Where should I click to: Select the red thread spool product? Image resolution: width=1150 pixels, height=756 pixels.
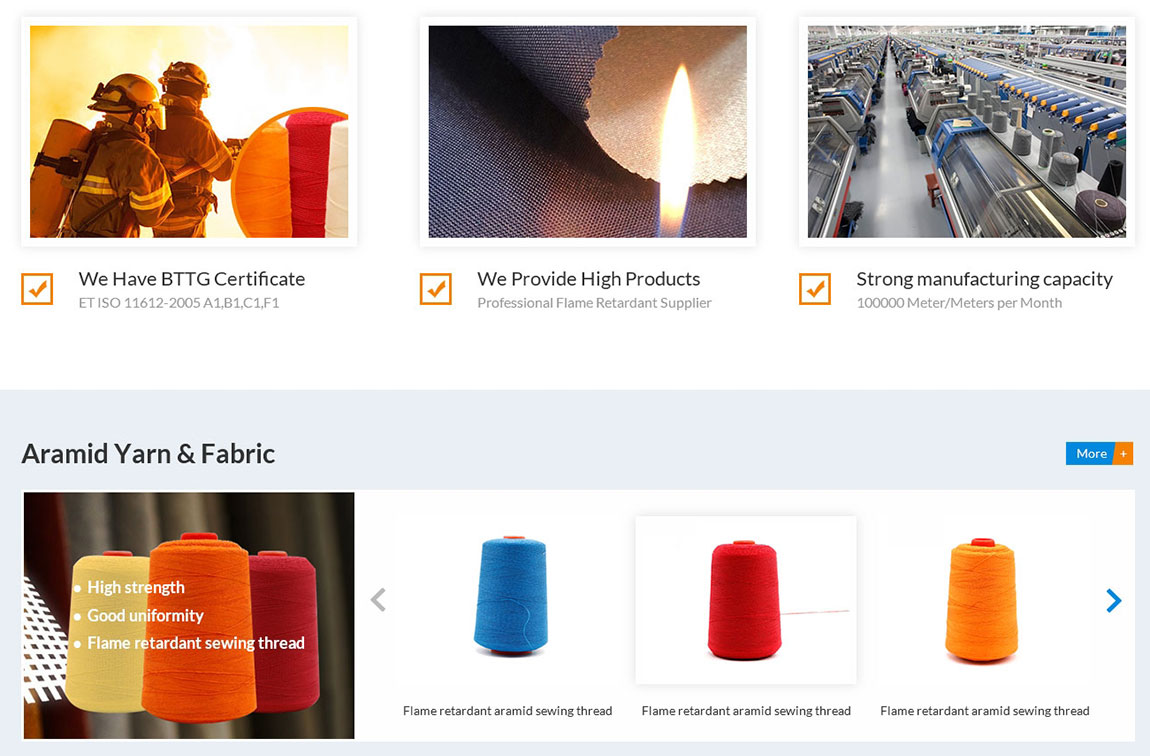click(745, 598)
